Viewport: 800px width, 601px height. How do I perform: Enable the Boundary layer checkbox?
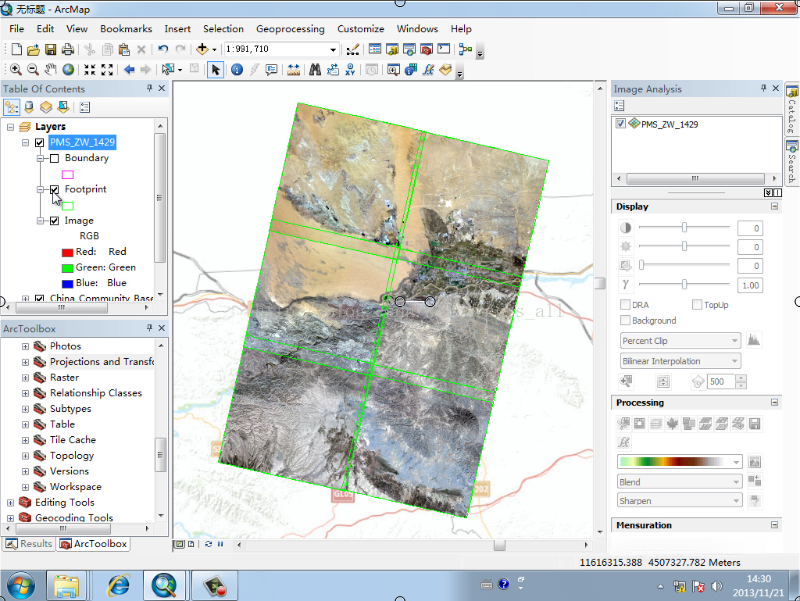54,158
